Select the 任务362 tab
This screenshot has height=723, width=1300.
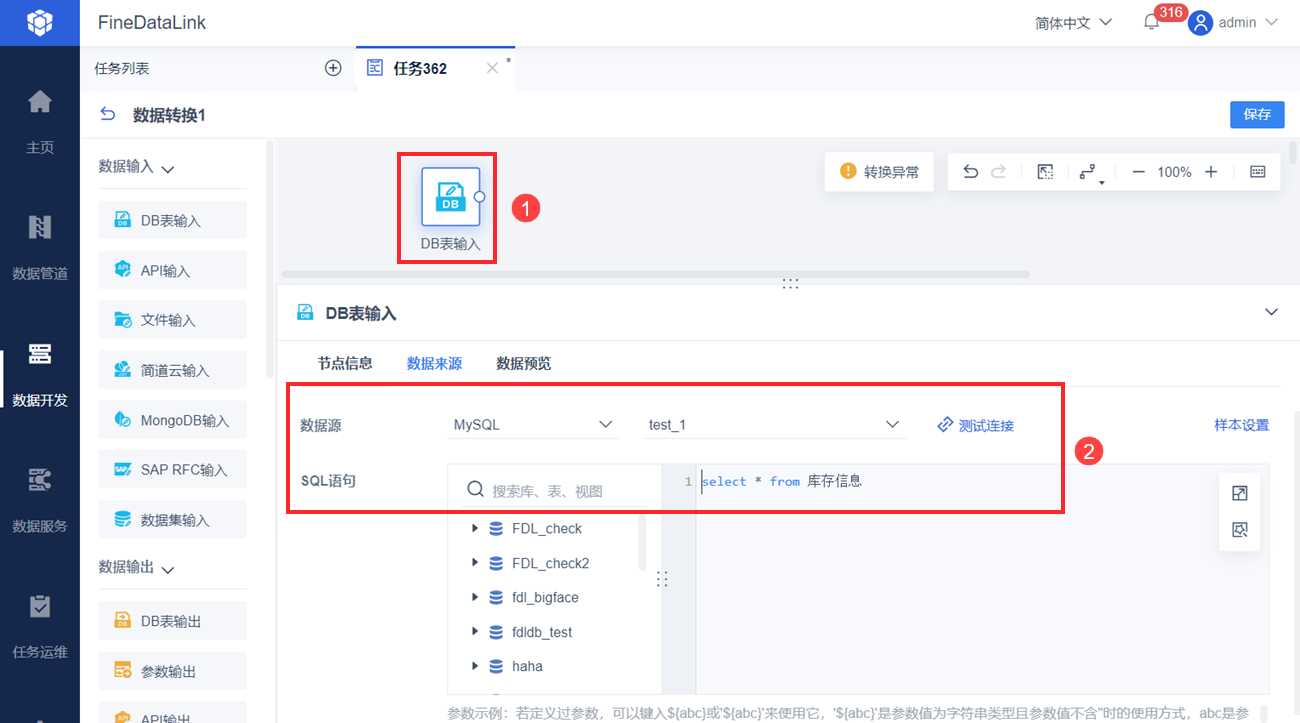pyautogui.click(x=420, y=68)
